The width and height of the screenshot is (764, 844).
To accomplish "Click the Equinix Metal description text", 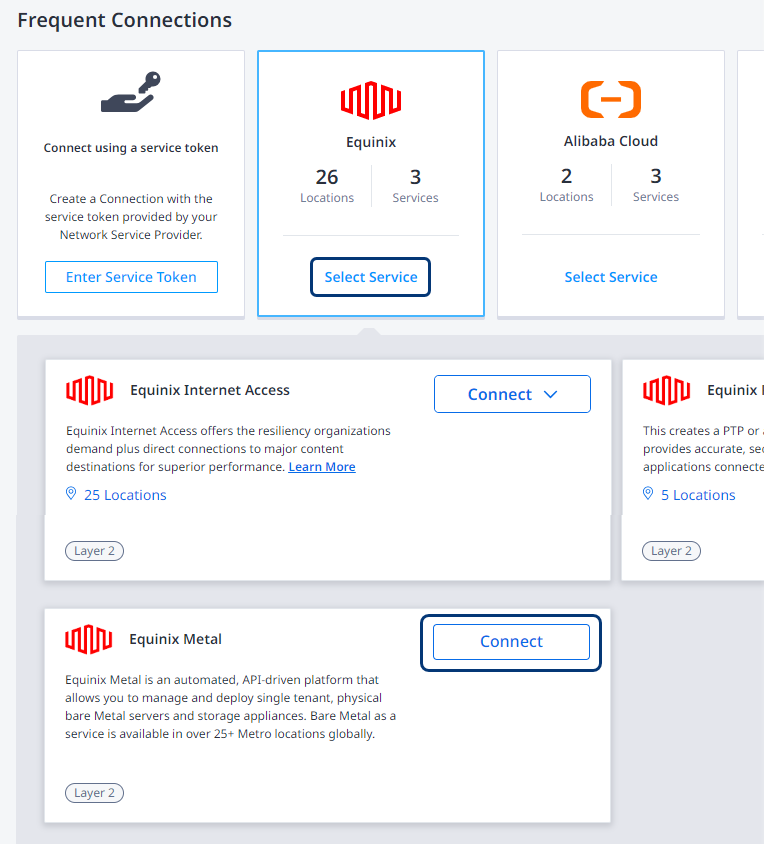I will click(x=230, y=707).
